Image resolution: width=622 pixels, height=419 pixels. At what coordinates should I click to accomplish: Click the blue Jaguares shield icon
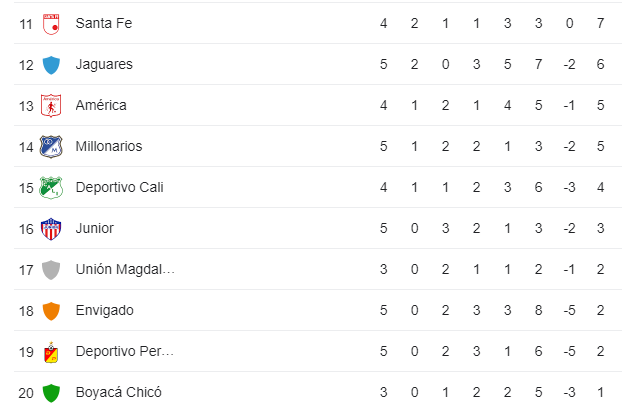pyautogui.click(x=51, y=64)
